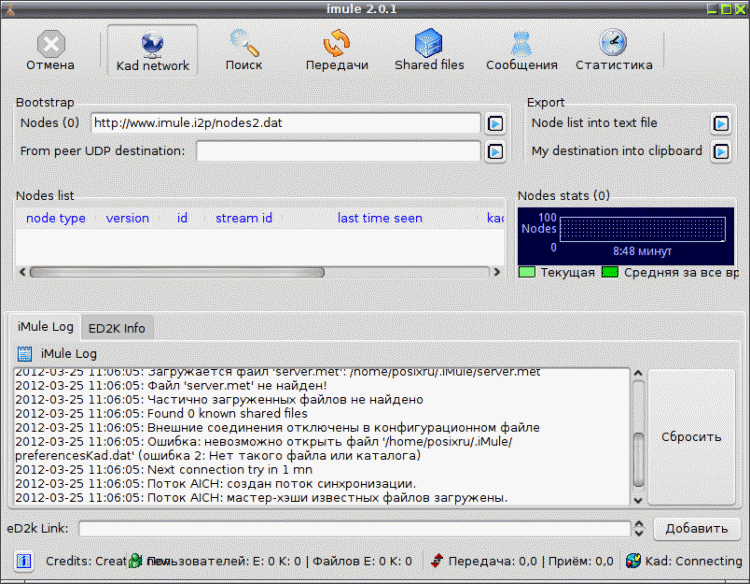Click the log scroll up arrow
This screenshot has width=750, height=584.
(x=638, y=373)
